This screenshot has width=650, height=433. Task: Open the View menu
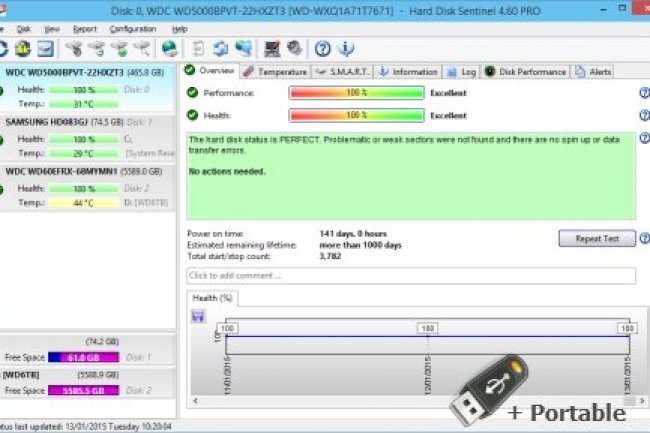coord(52,29)
